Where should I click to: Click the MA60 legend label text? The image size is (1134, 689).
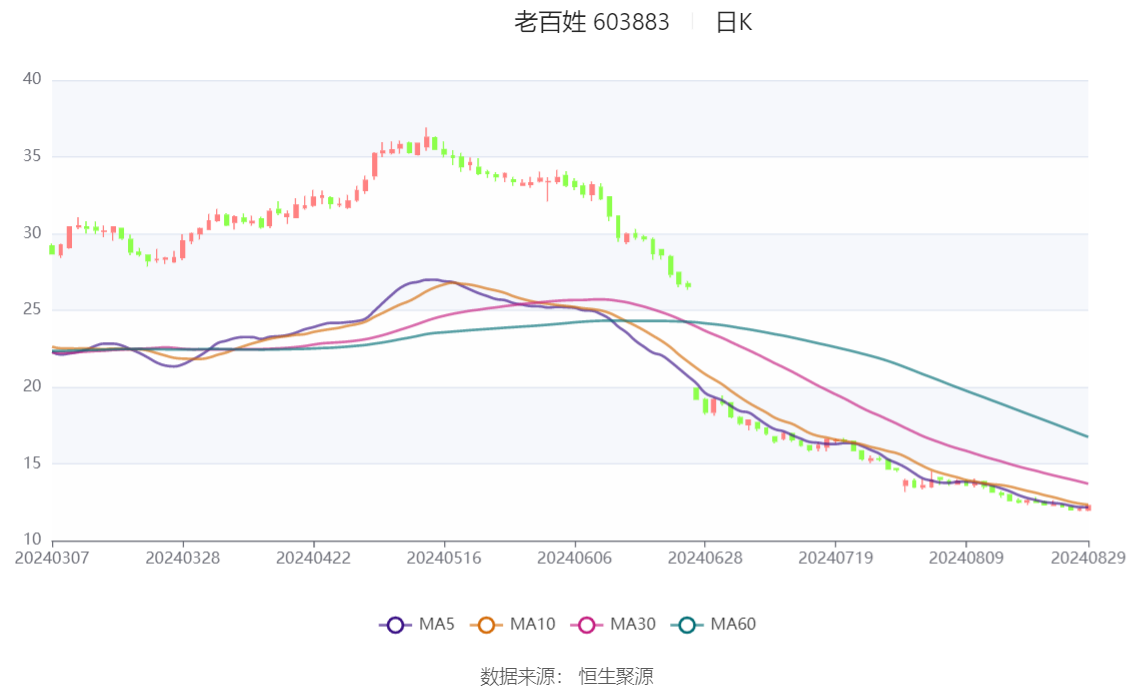tap(733, 625)
